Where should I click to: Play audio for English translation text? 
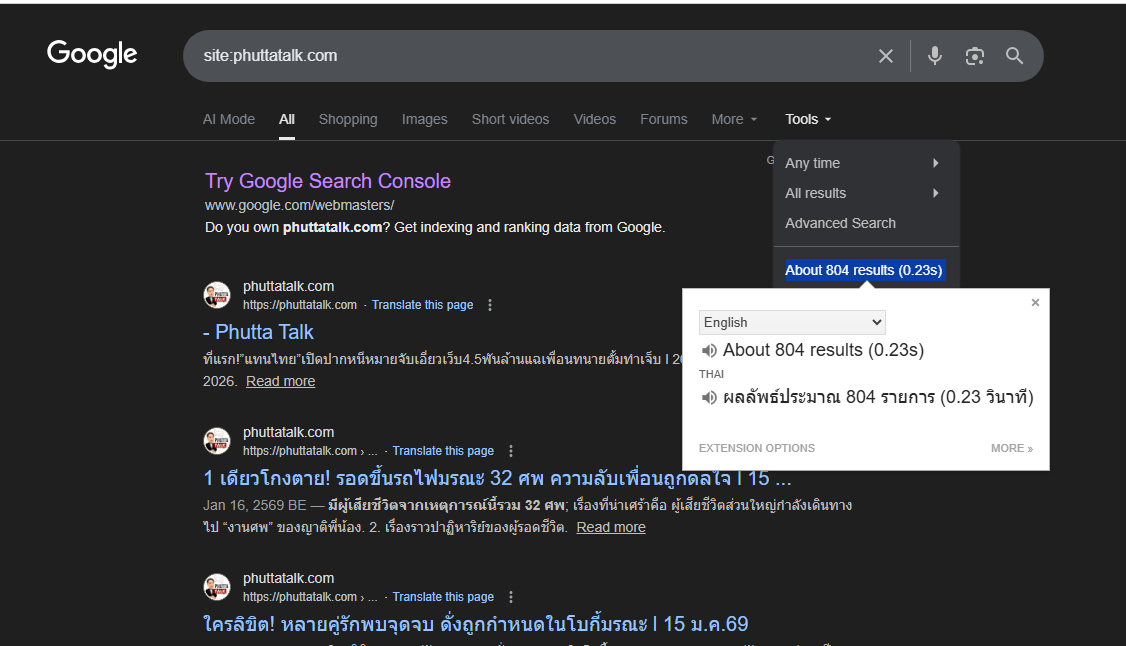(709, 350)
